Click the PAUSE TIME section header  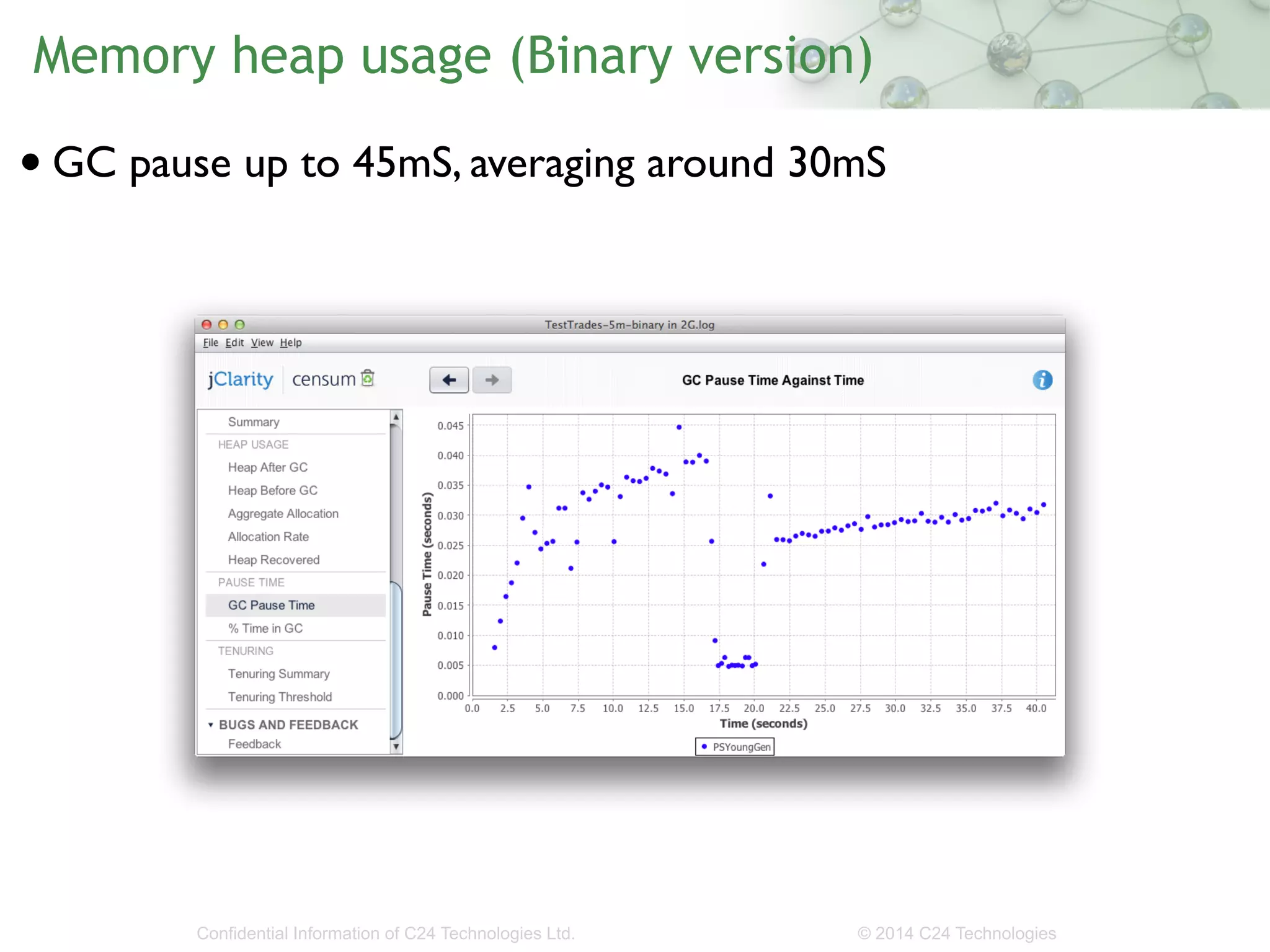(x=251, y=583)
